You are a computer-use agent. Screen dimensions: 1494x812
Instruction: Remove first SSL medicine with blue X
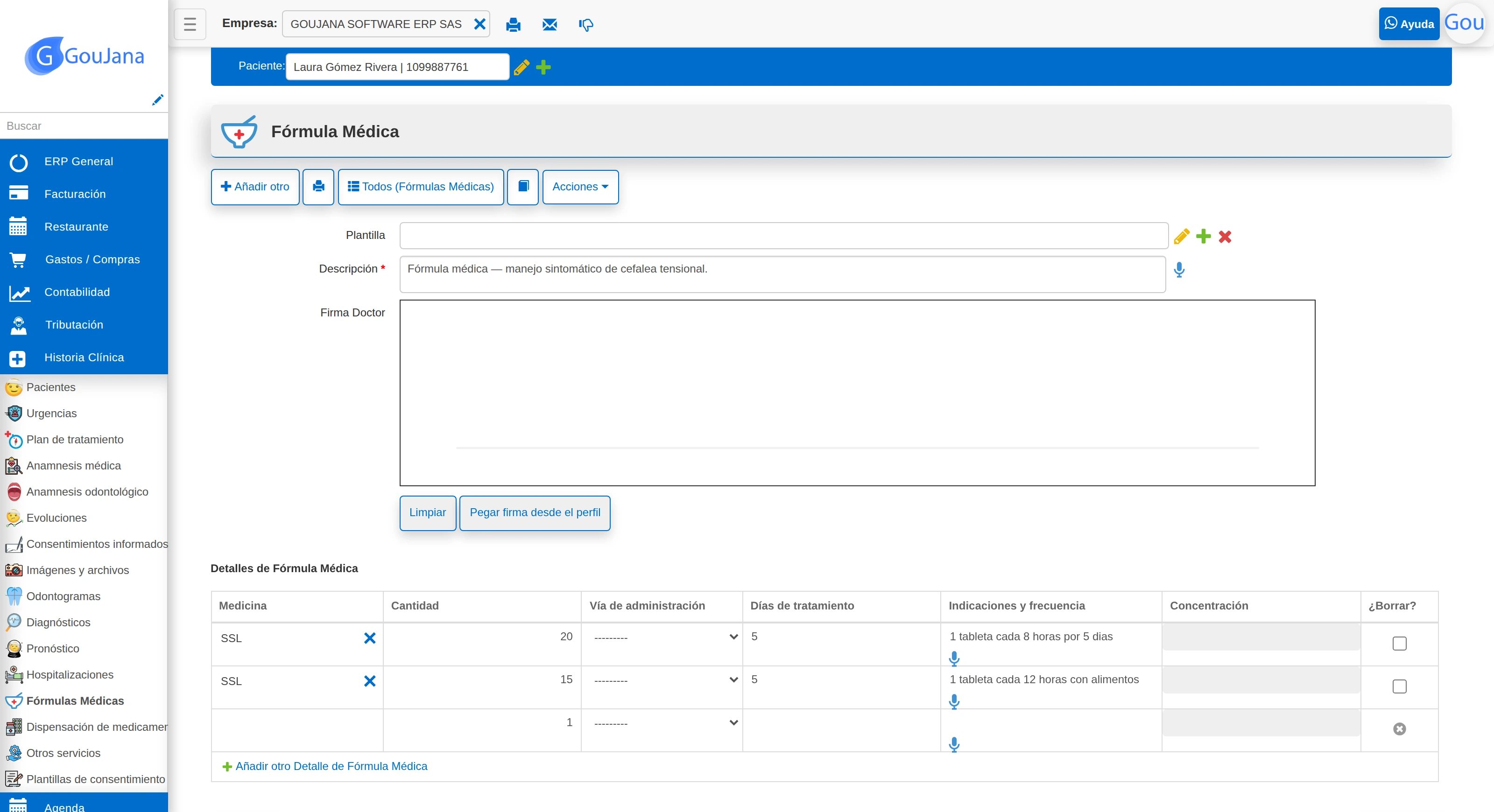[369, 638]
